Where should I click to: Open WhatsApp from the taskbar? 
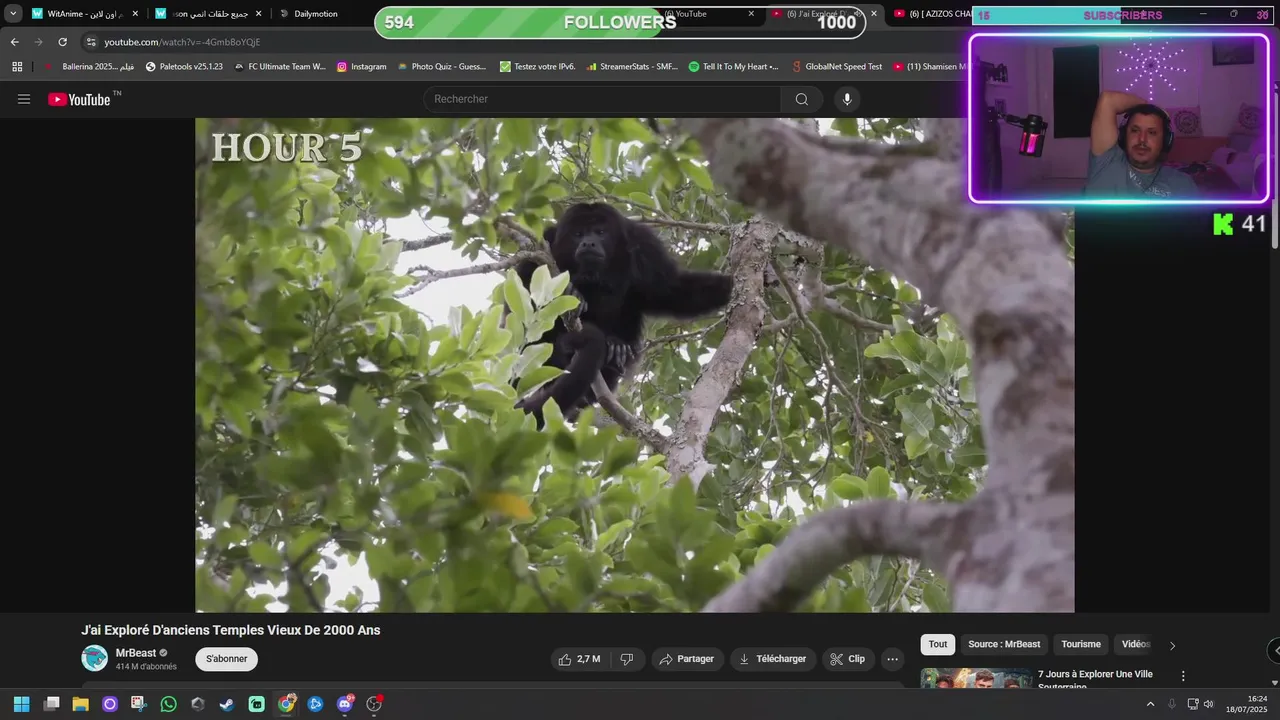point(168,704)
